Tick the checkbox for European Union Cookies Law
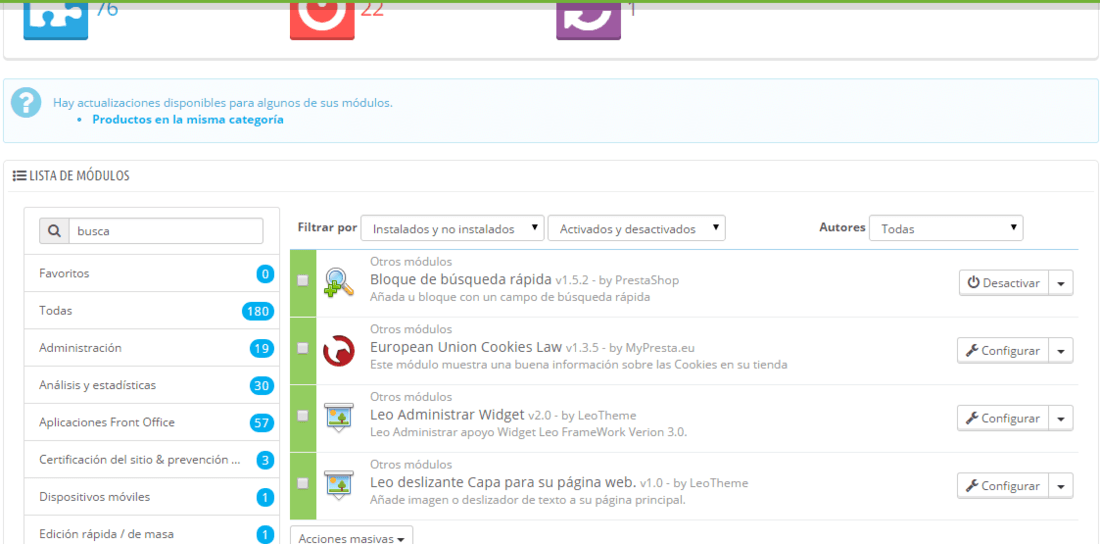Image resolution: width=1100 pixels, height=544 pixels. click(302, 348)
